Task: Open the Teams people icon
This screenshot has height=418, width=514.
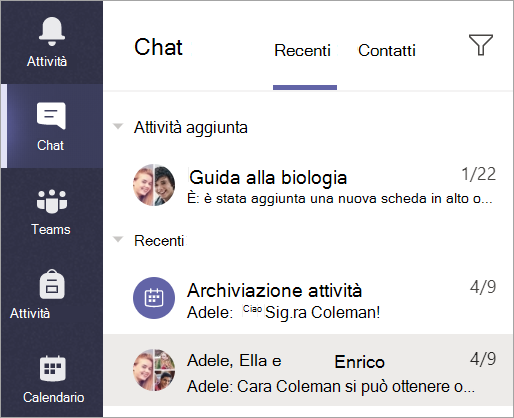Action: [52, 201]
